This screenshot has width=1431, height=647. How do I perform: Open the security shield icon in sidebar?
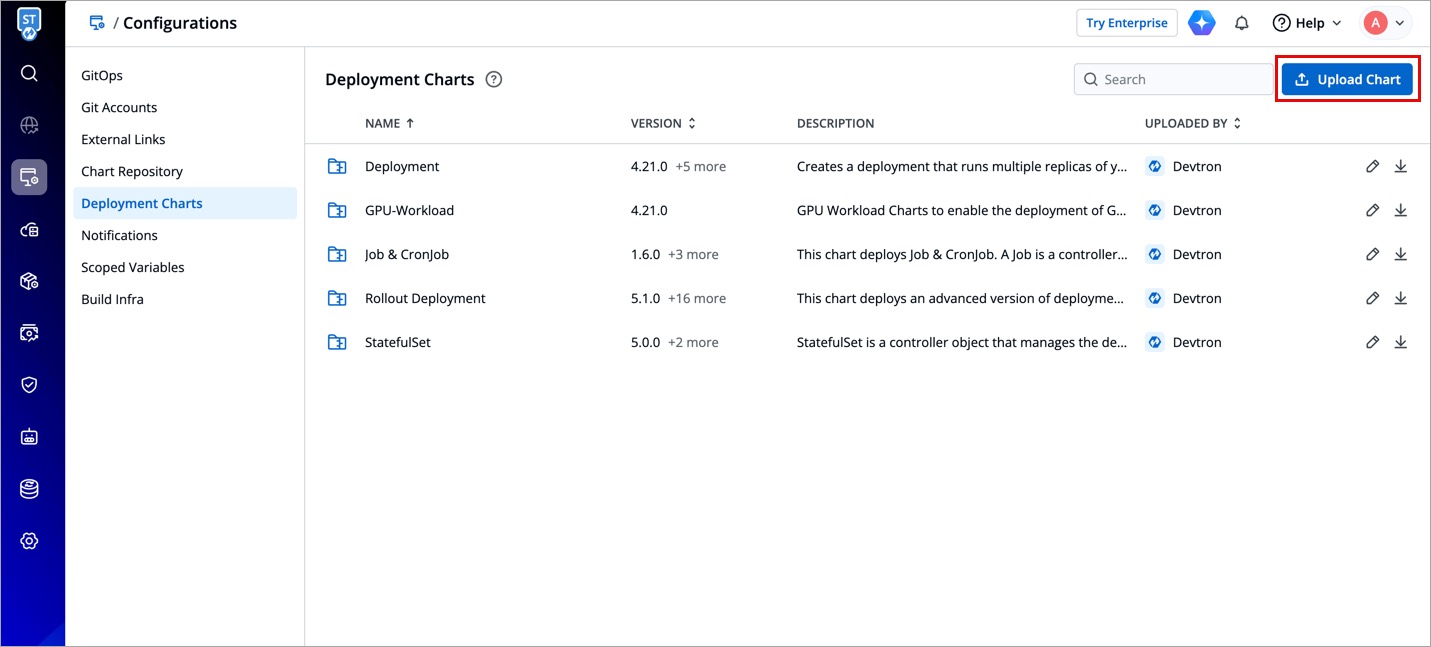tap(29, 385)
